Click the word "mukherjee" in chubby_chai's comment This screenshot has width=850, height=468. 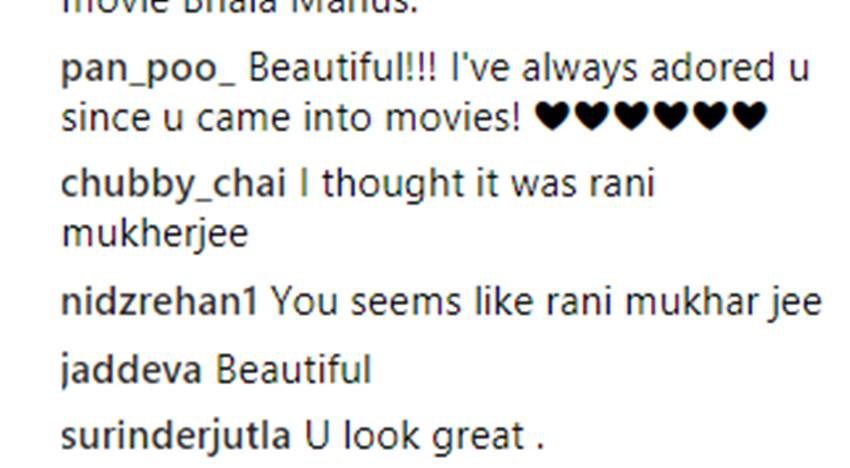pyautogui.click(x=155, y=235)
